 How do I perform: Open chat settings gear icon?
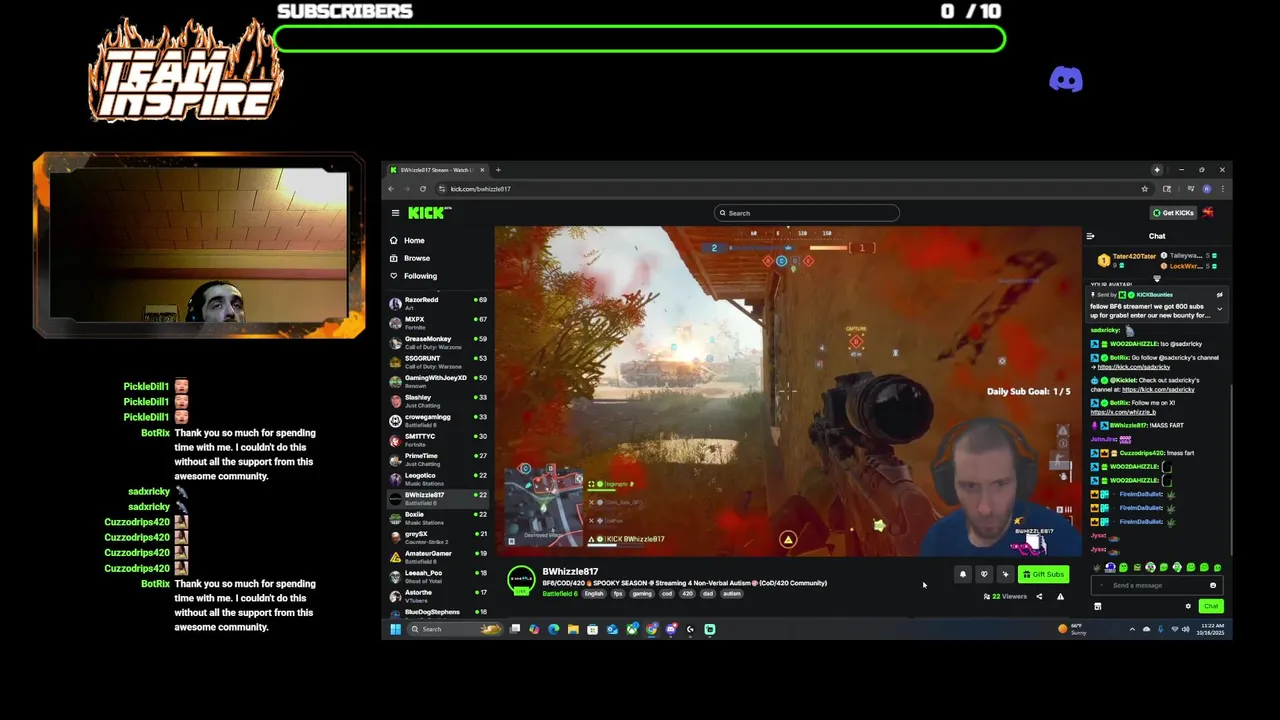click(x=1188, y=606)
